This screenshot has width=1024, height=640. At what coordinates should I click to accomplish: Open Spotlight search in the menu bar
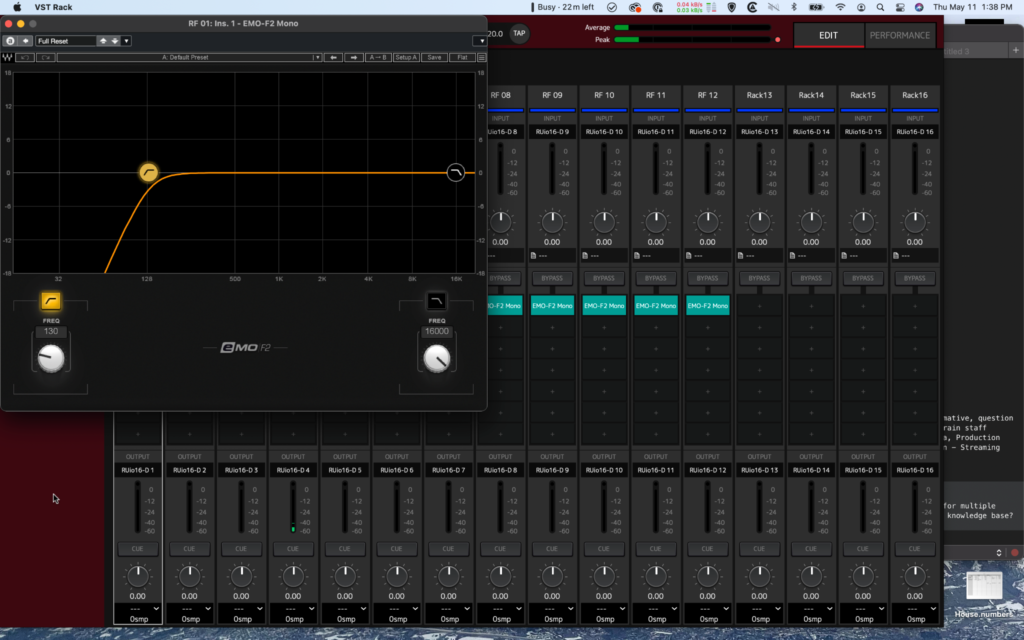coord(880,7)
